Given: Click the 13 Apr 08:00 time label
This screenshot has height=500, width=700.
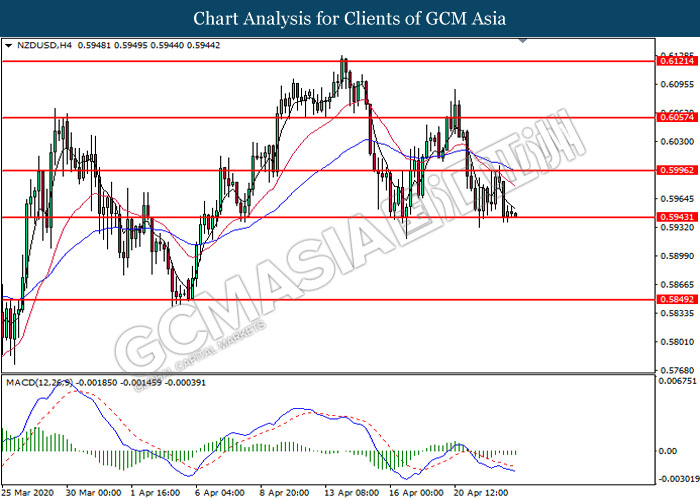Looking at the screenshot, I should [349, 493].
